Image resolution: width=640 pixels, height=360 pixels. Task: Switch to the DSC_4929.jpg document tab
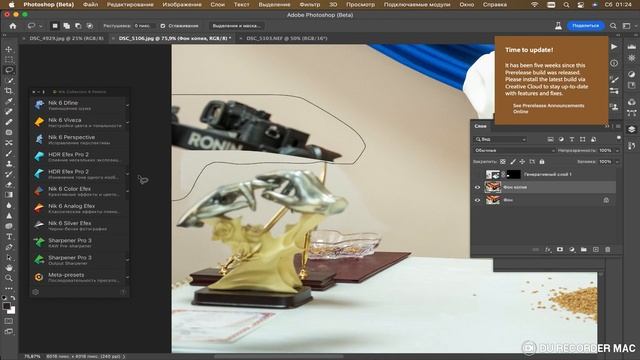pos(67,38)
